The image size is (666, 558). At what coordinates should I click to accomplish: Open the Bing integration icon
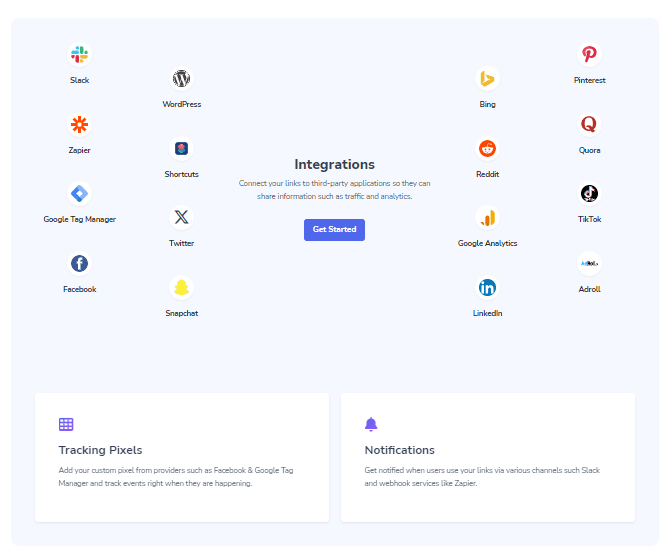tap(487, 79)
